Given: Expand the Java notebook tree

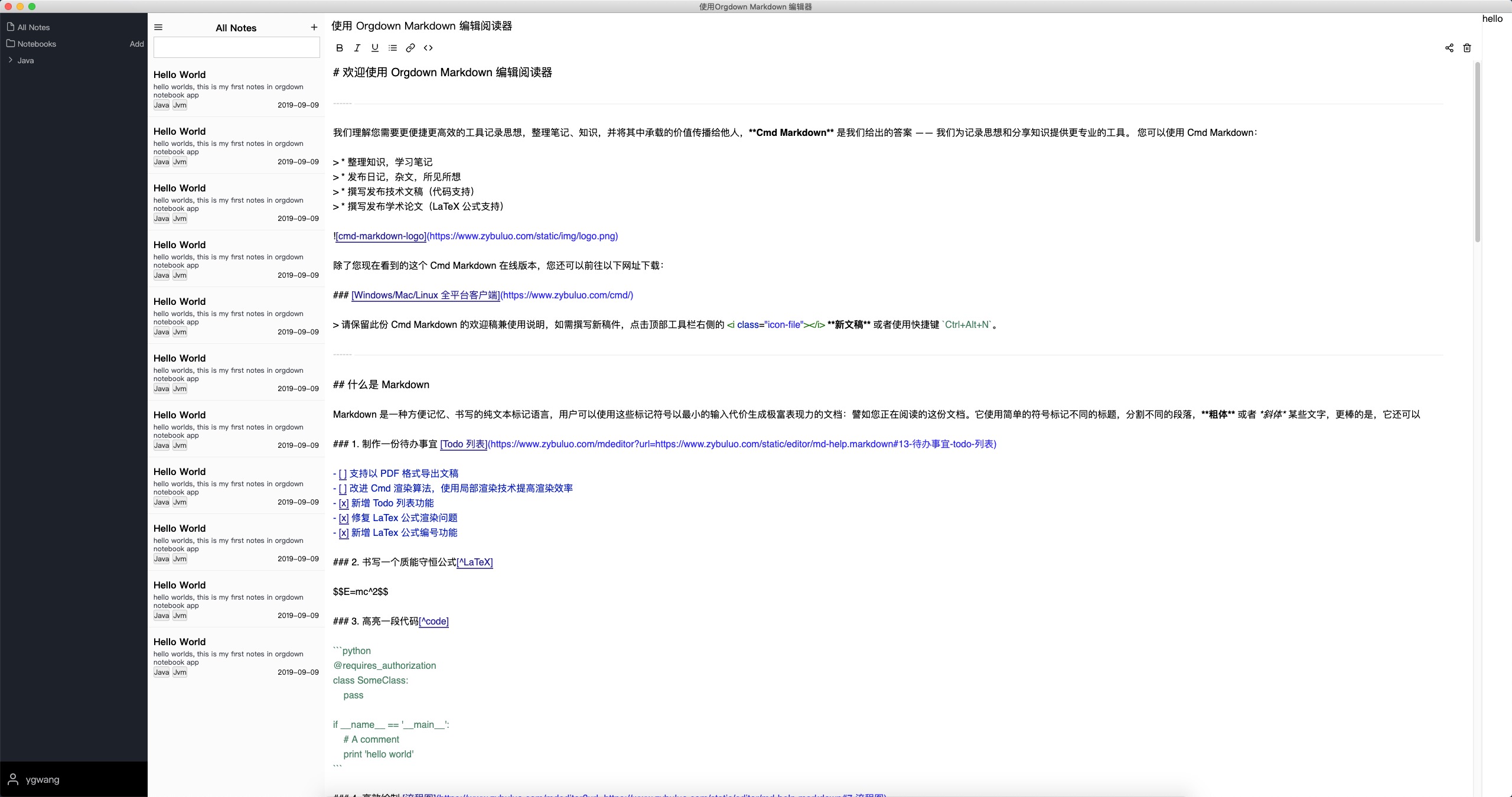Looking at the screenshot, I should 10,60.
